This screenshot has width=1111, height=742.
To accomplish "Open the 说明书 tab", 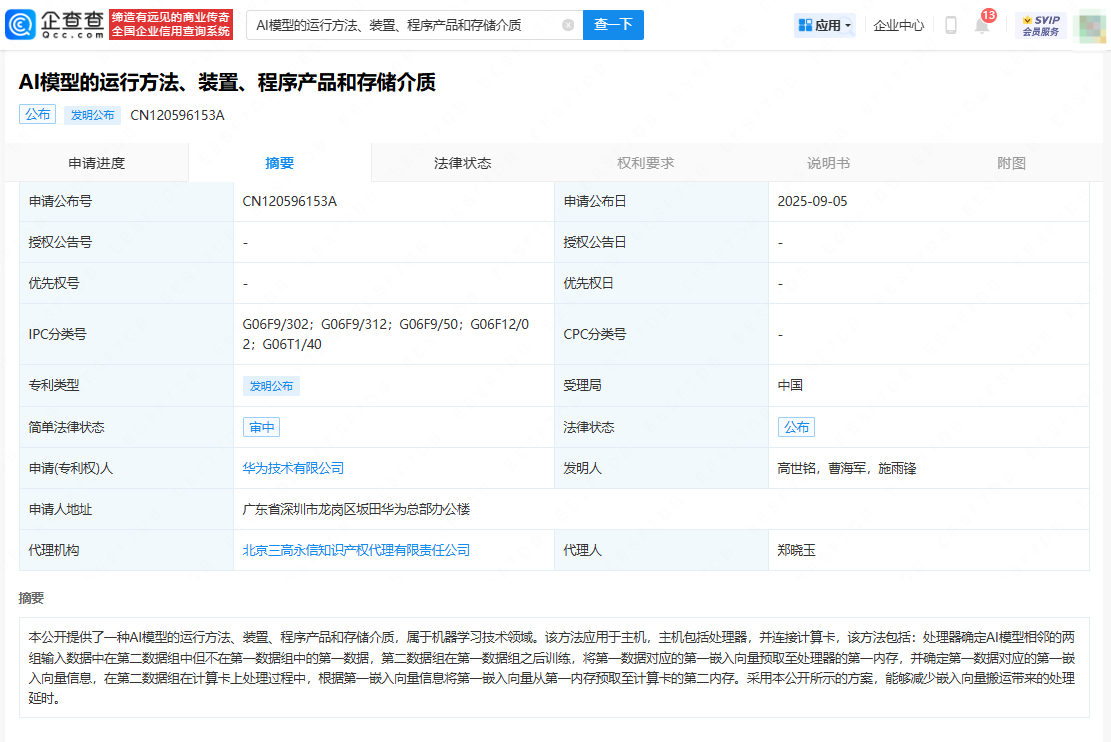I will click(828, 163).
